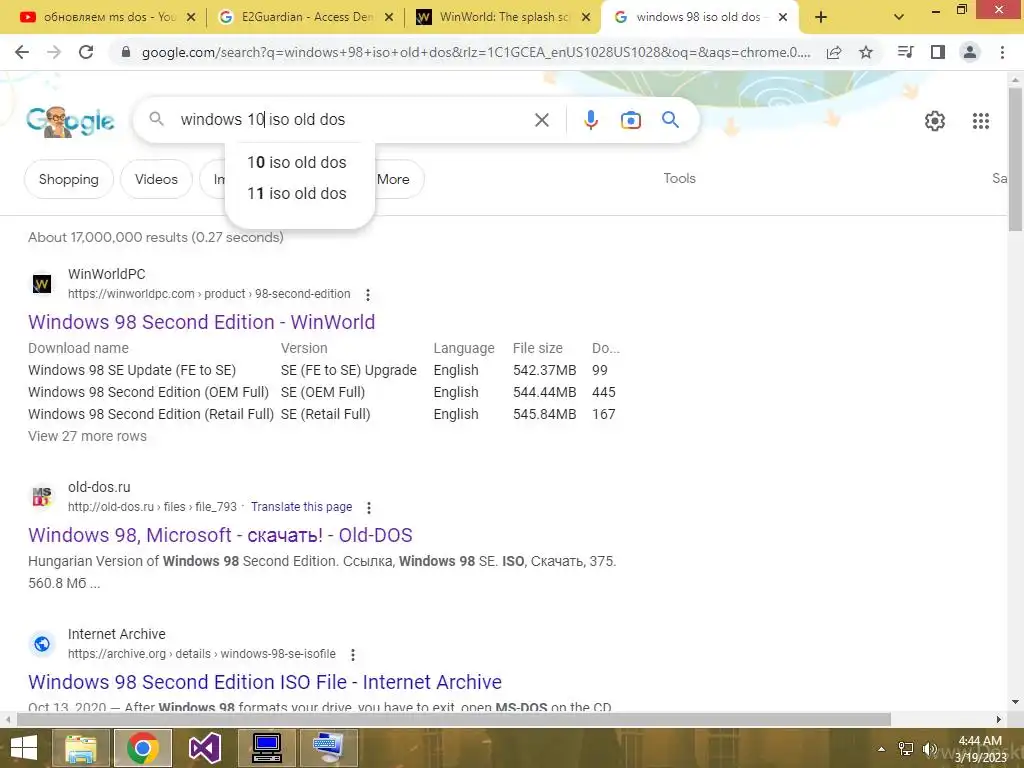Clear the search box text
This screenshot has height=768, width=1024.
541,120
